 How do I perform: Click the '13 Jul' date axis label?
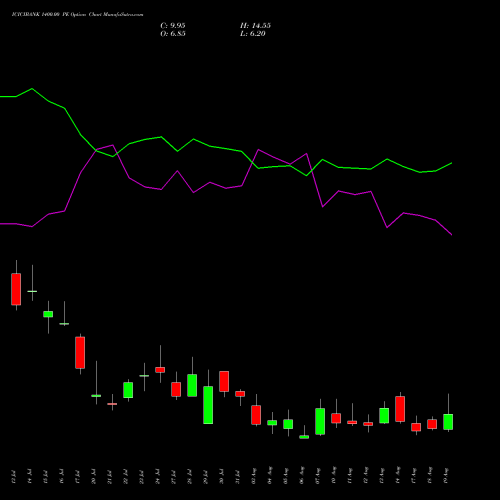click(13, 477)
